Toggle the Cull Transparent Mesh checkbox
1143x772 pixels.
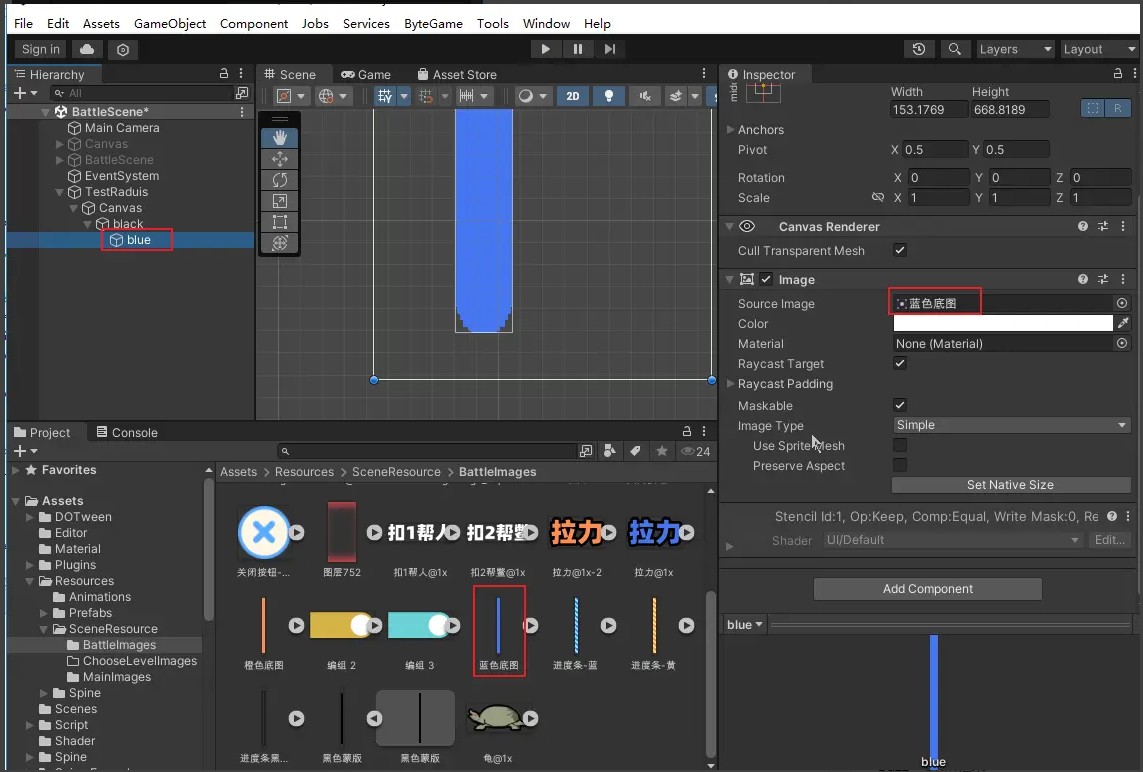coord(900,250)
